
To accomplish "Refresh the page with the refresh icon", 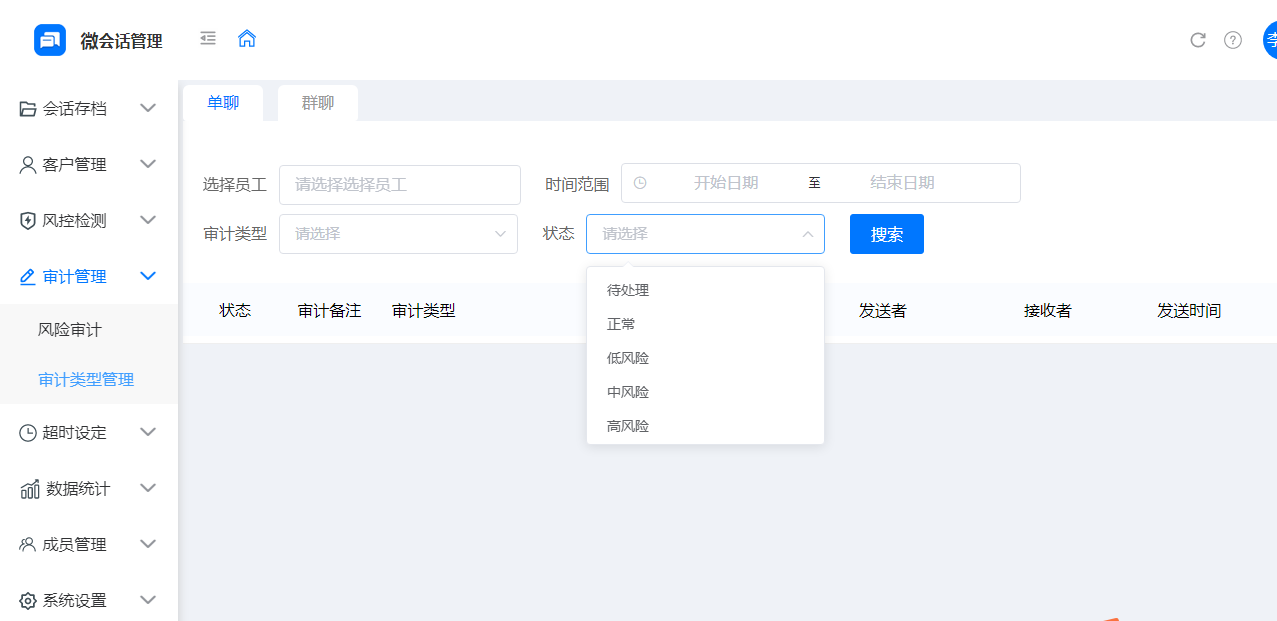I will click(1197, 41).
